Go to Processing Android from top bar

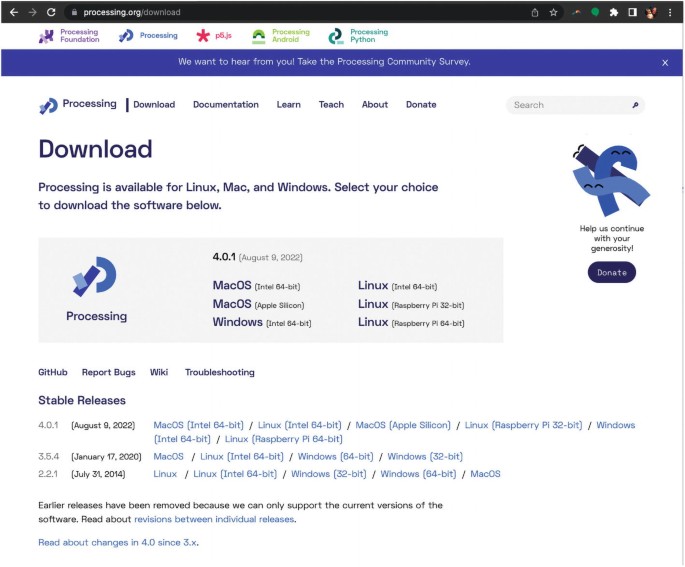(281, 36)
